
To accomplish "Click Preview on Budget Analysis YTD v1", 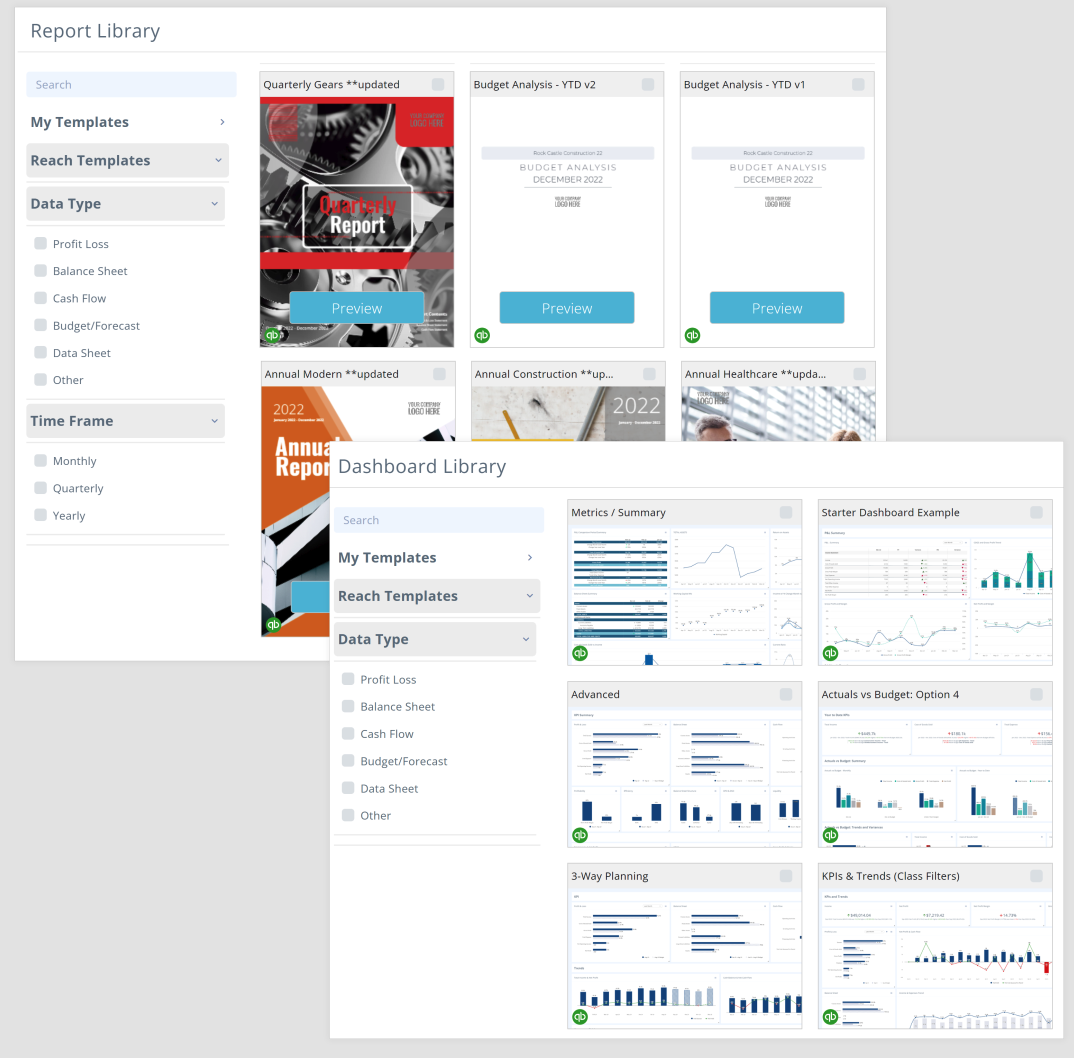I will (x=777, y=307).
